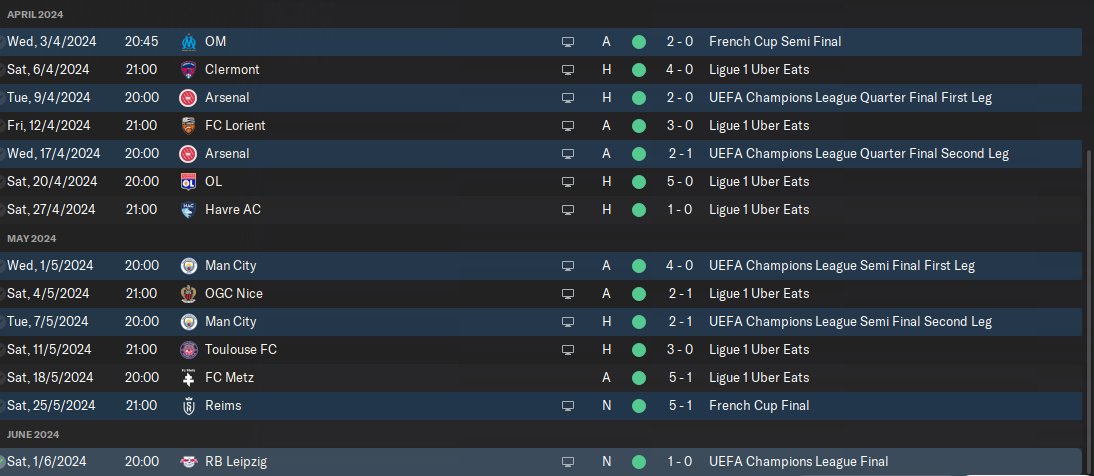The height and width of the screenshot is (476, 1094).
Task: Click the green win indicator for OL match
Action: coord(638,181)
